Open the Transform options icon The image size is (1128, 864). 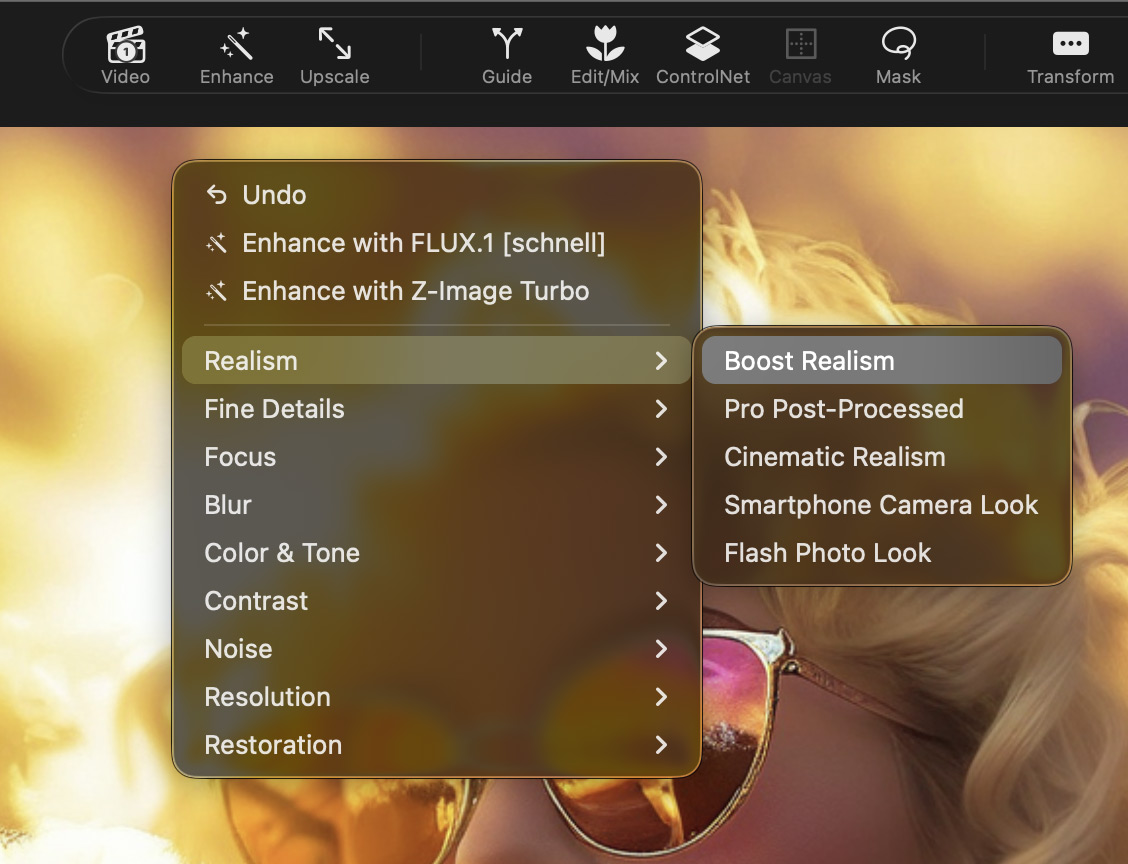(x=1070, y=44)
